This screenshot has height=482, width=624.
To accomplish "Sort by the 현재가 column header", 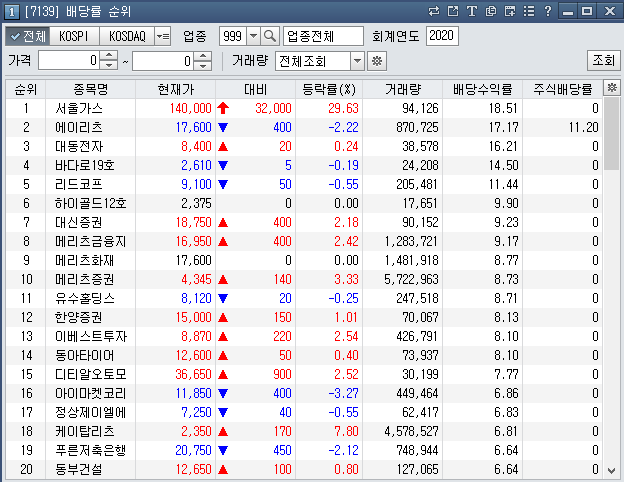I will [x=176, y=89].
